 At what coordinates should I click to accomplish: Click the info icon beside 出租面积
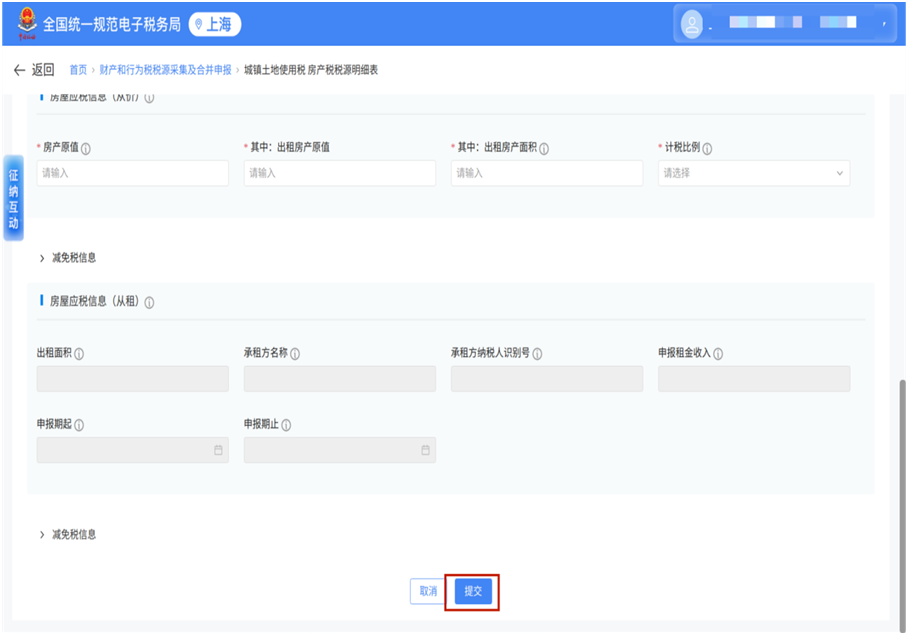pos(79,354)
